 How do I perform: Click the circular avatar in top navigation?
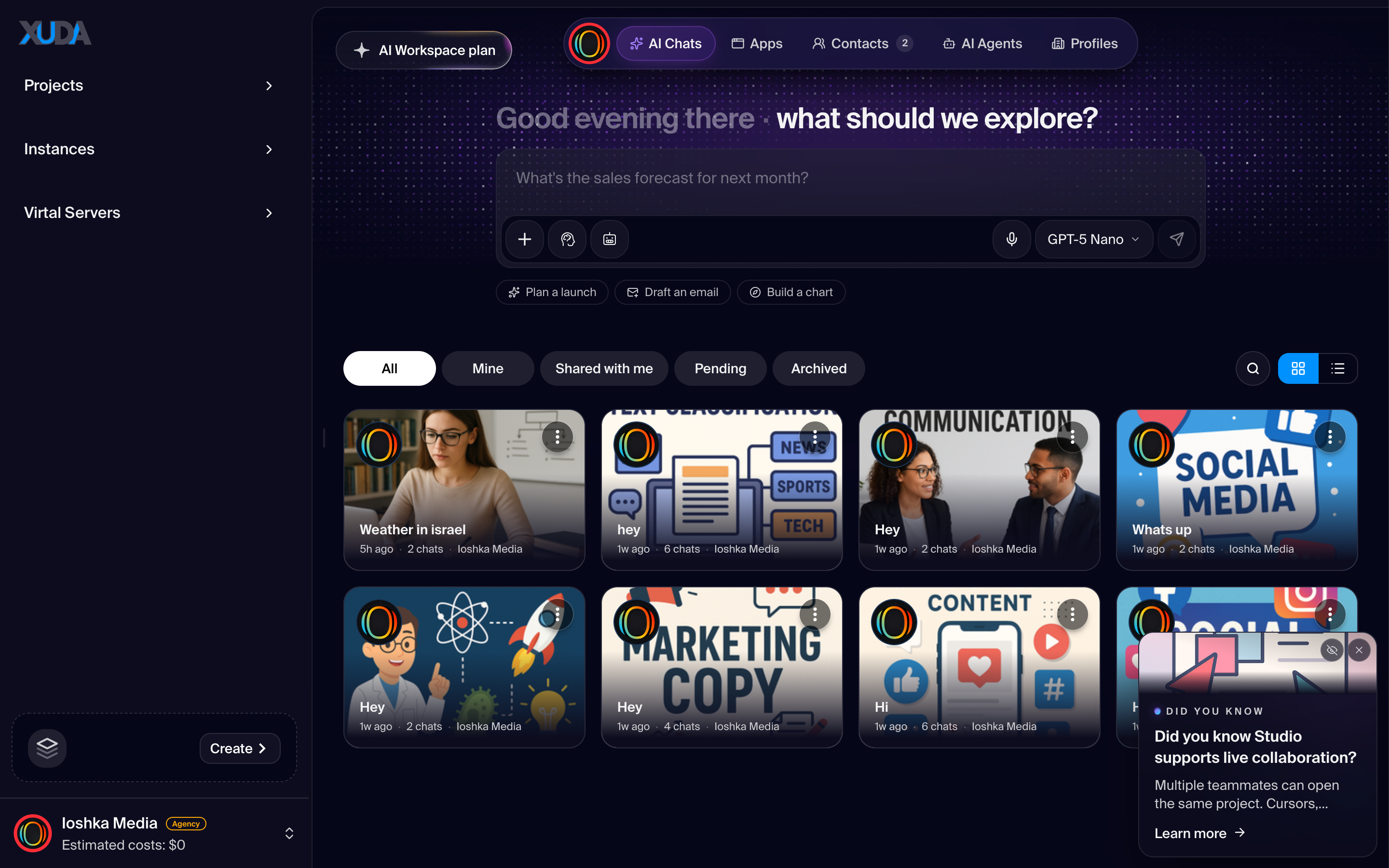pos(589,43)
